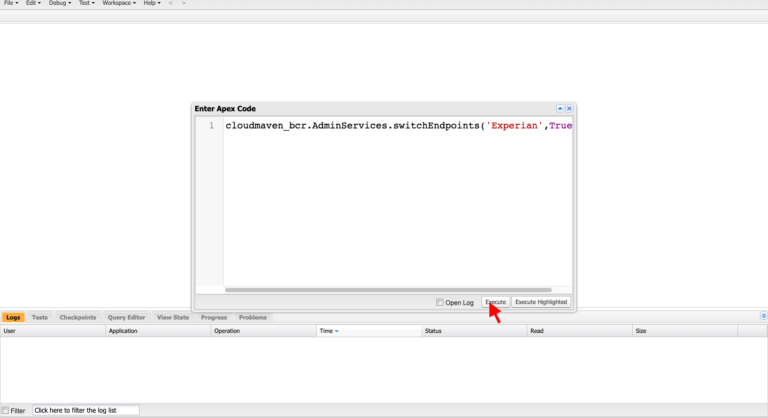Run code with the Execute button
The width and height of the screenshot is (768, 418).
click(496, 302)
